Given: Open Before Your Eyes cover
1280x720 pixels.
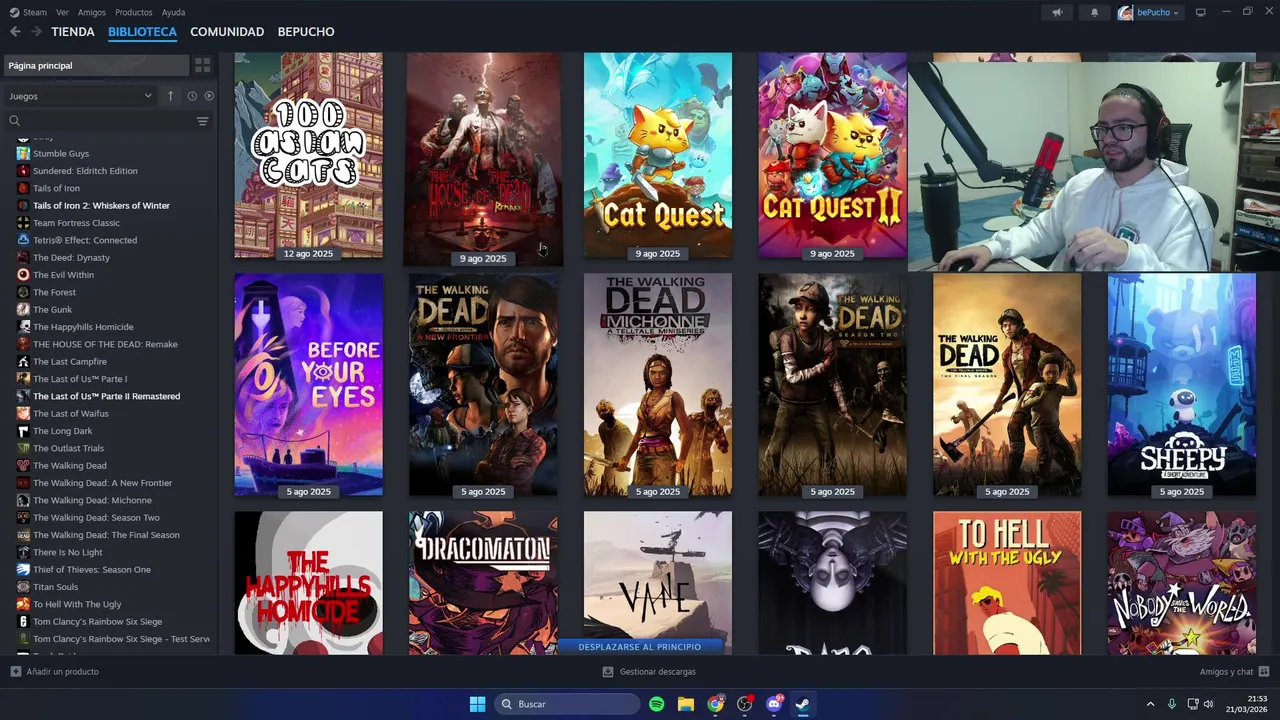Looking at the screenshot, I should click(308, 385).
